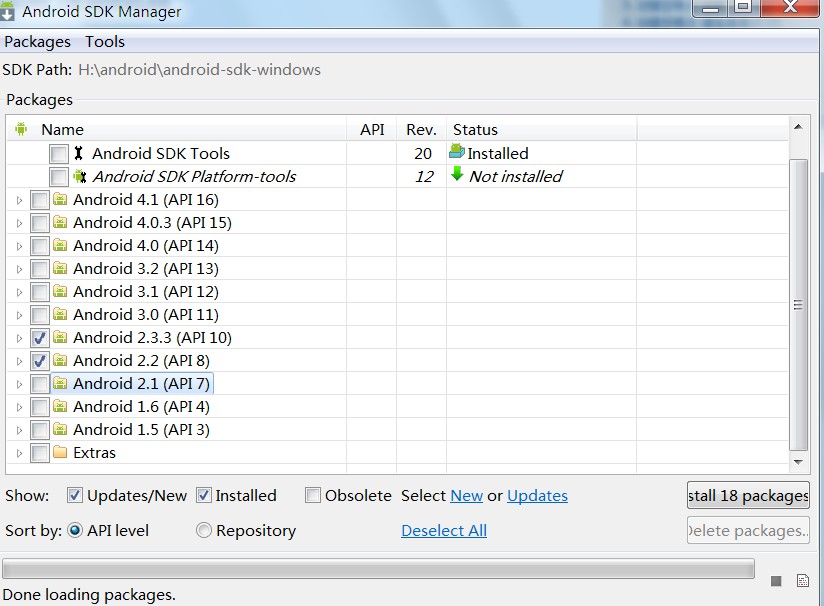The image size is (824, 606).
Task: Check the Extras checkbox
Action: point(40,453)
